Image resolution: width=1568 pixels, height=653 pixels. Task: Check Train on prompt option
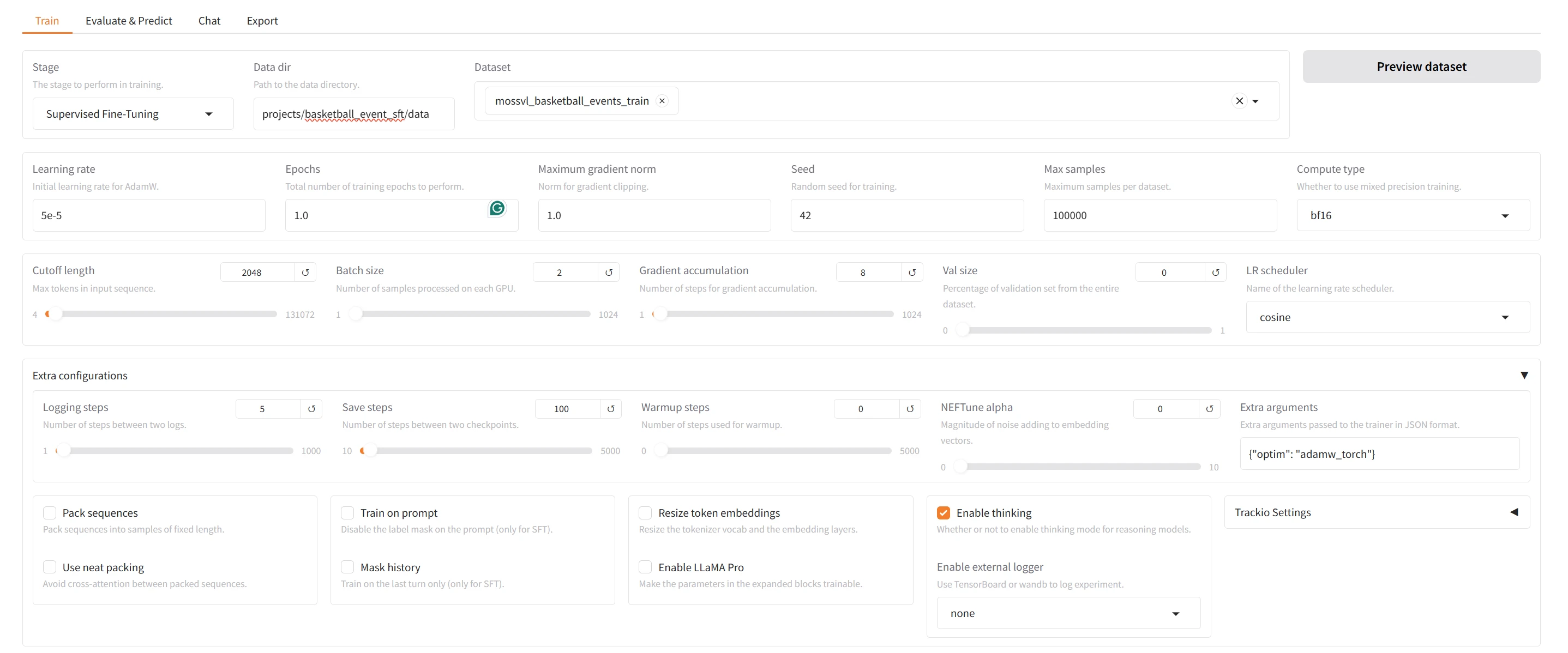[347, 512]
